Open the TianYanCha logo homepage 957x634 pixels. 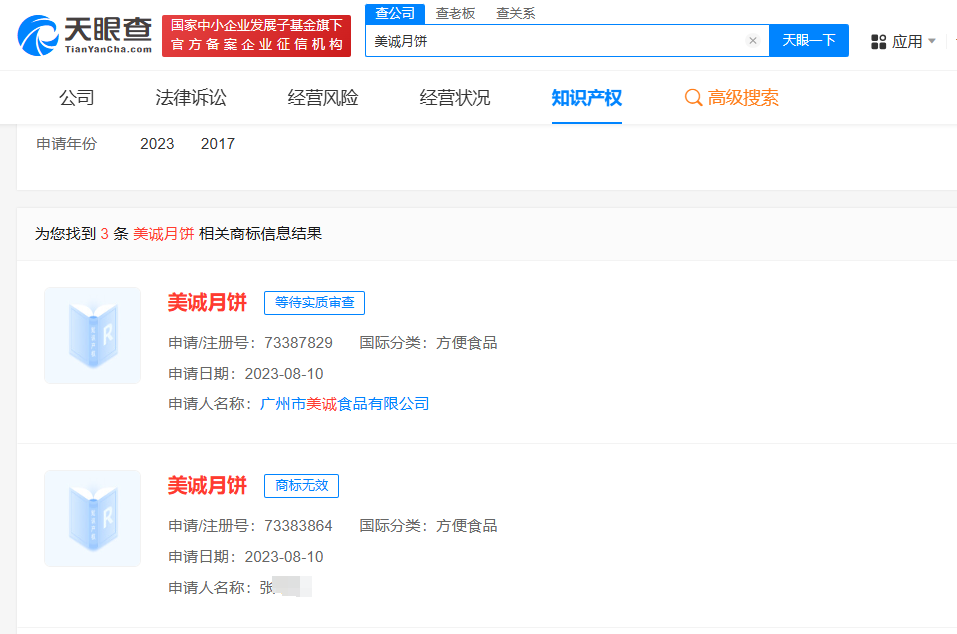click(85, 35)
